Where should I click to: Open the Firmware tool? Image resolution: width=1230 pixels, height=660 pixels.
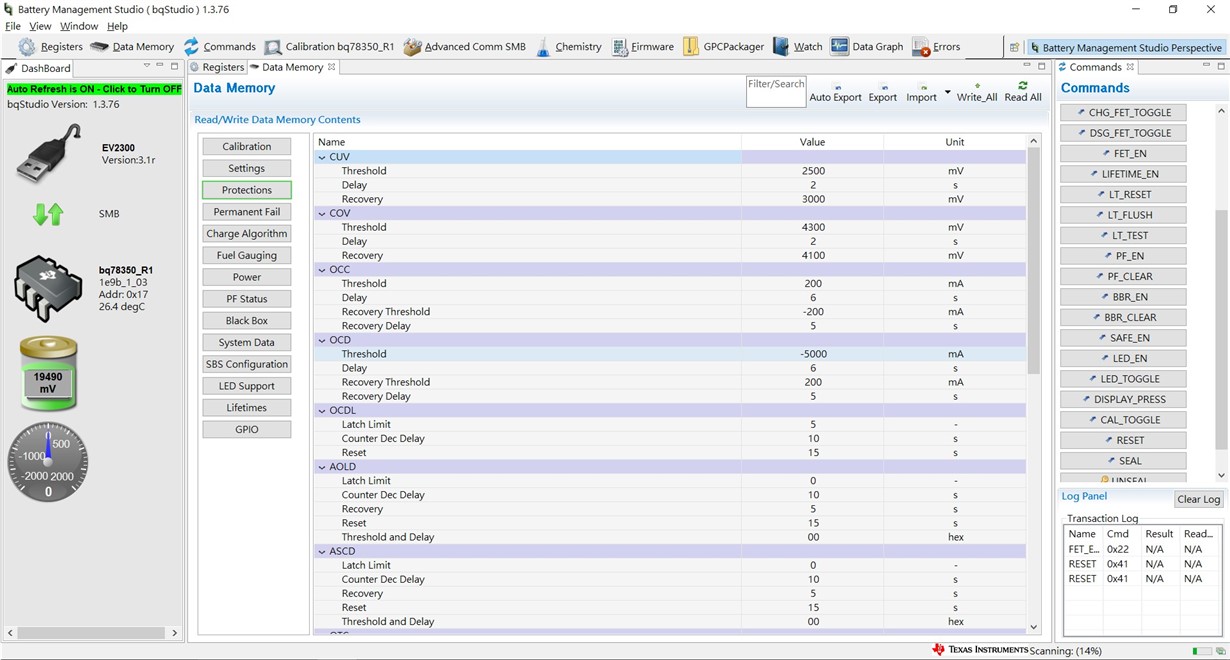click(643, 47)
